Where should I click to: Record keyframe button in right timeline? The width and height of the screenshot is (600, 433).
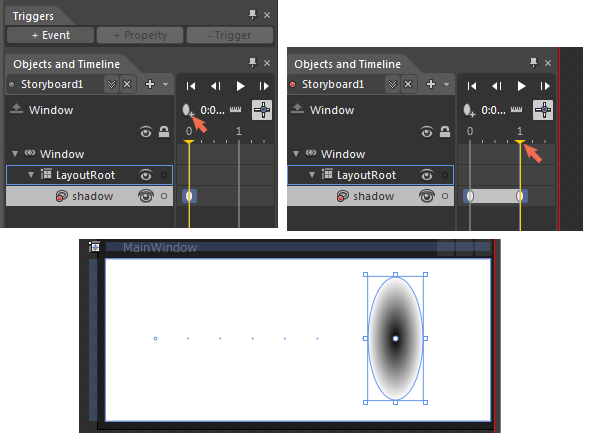[469, 110]
